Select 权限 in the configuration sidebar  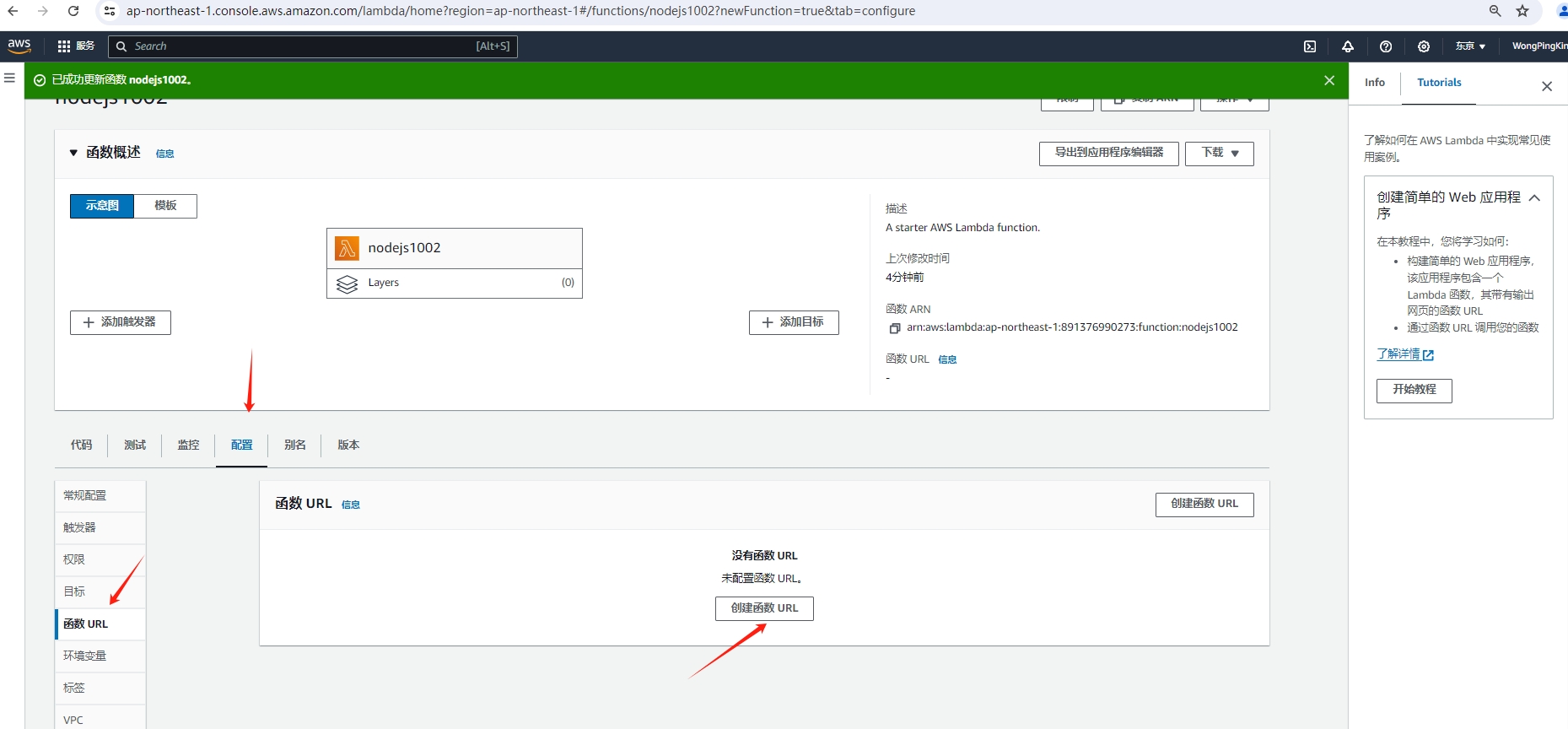click(100, 560)
